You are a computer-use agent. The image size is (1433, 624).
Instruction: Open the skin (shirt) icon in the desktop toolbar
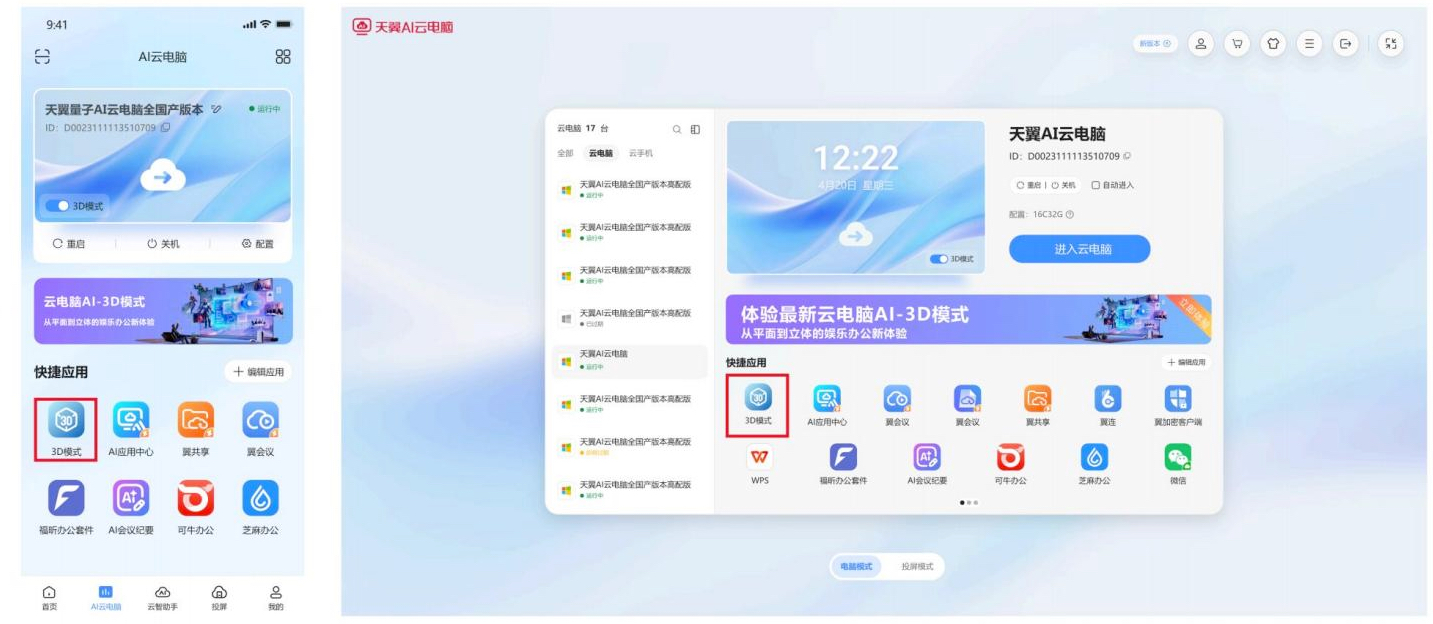tap(1274, 44)
